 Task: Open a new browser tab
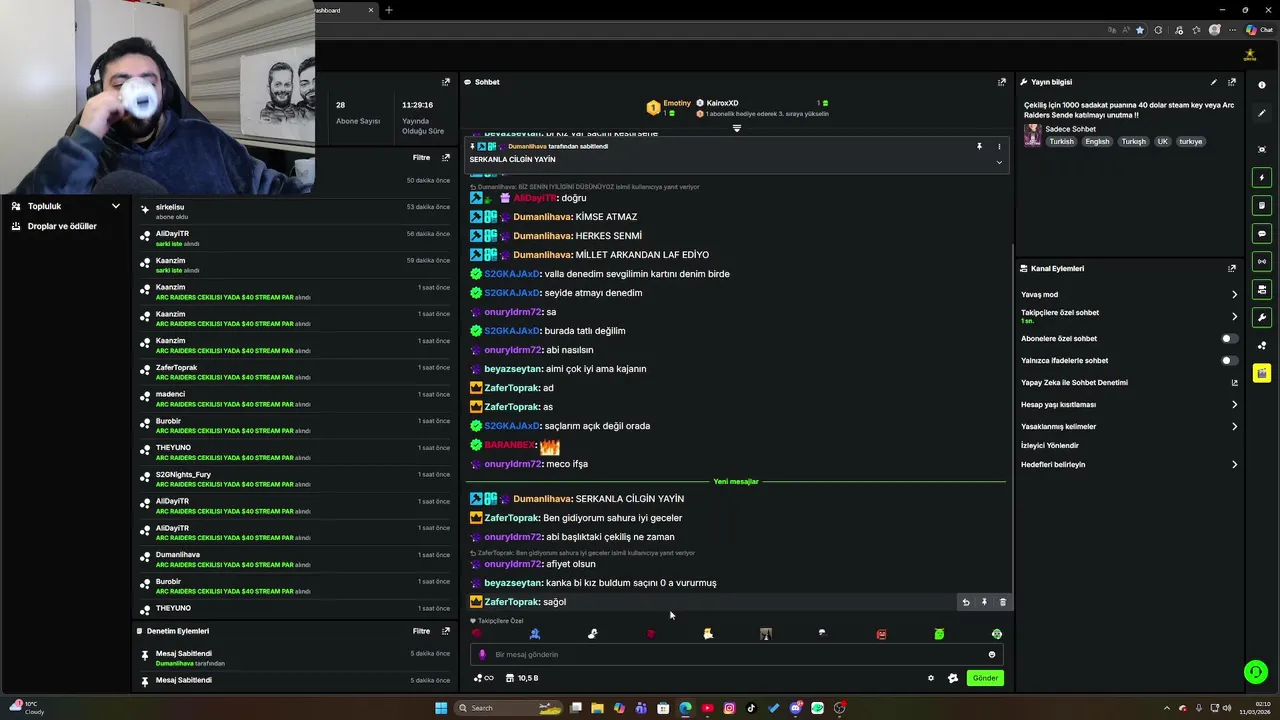(x=389, y=10)
